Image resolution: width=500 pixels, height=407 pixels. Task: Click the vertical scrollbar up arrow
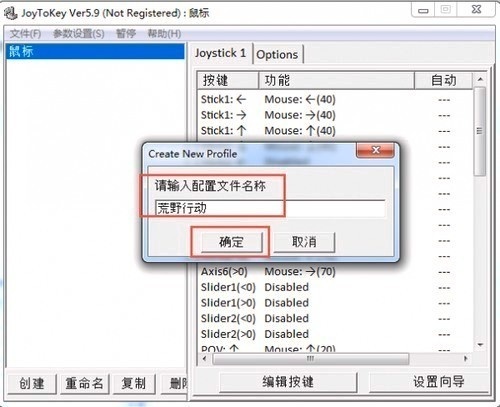pyautogui.click(x=480, y=79)
